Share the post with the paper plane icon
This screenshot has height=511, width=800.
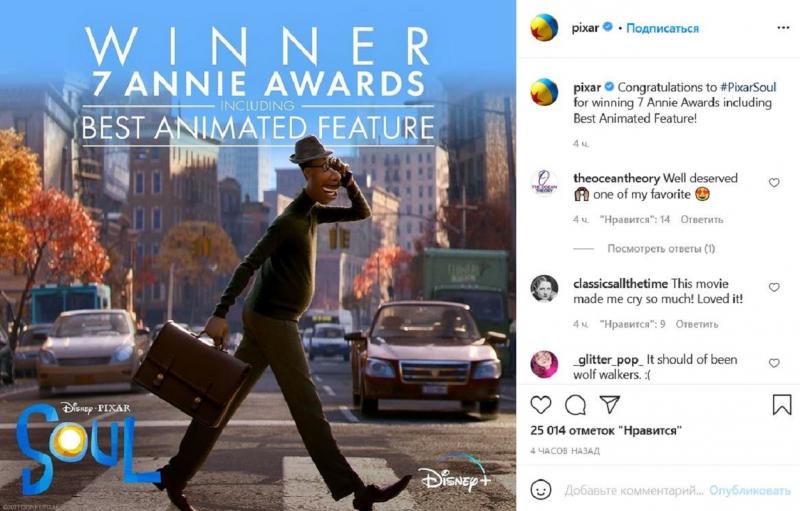610,404
